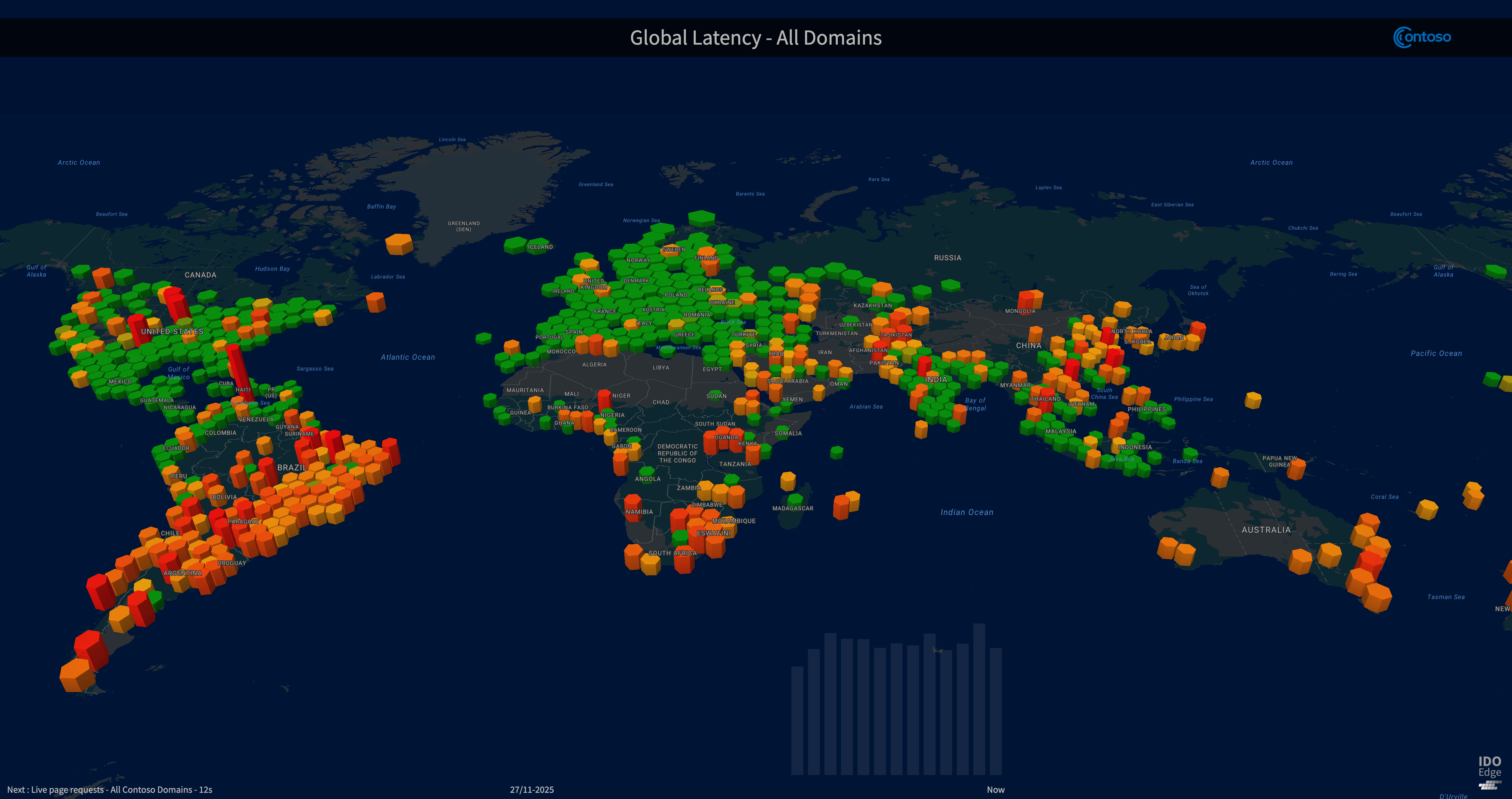Click the PHILIPPINES map label

pyautogui.click(x=1147, y=410)
